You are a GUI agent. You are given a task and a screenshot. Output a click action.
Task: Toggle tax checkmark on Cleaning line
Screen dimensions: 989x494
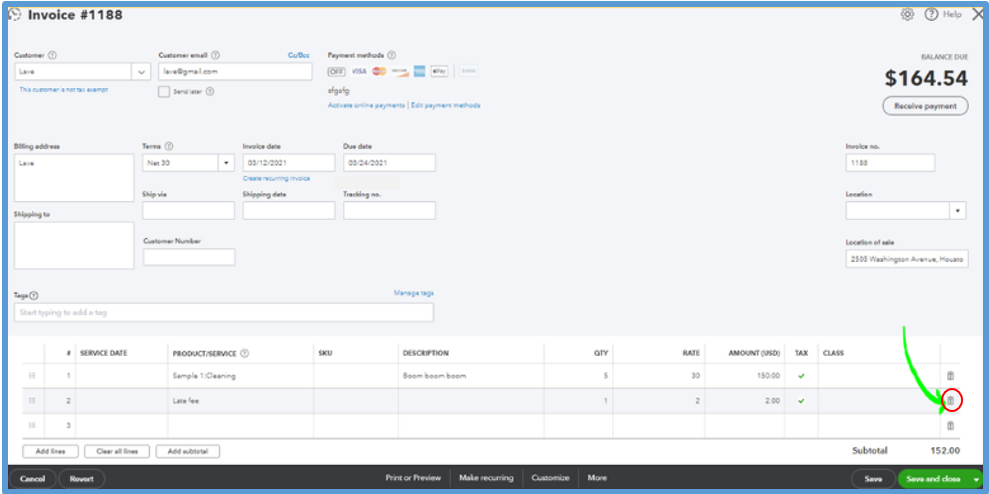click(x=801, y=375)
